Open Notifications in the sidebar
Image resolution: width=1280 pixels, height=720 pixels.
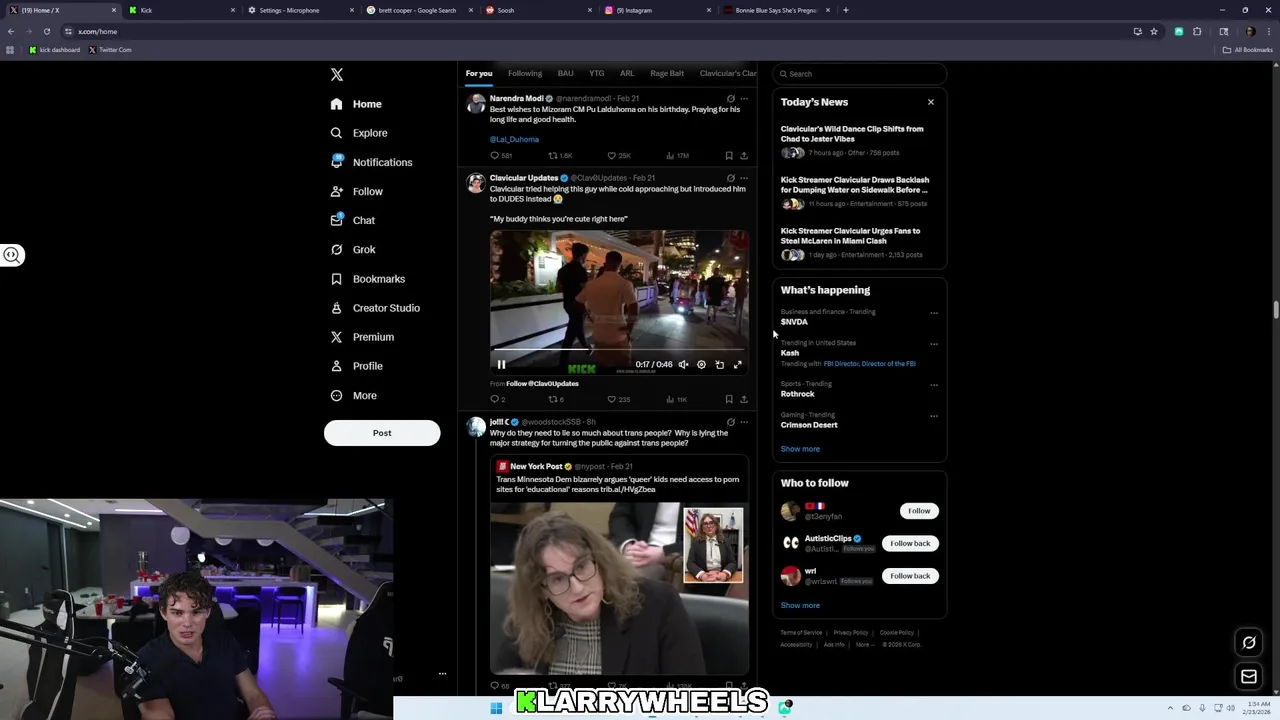(371, 162)
